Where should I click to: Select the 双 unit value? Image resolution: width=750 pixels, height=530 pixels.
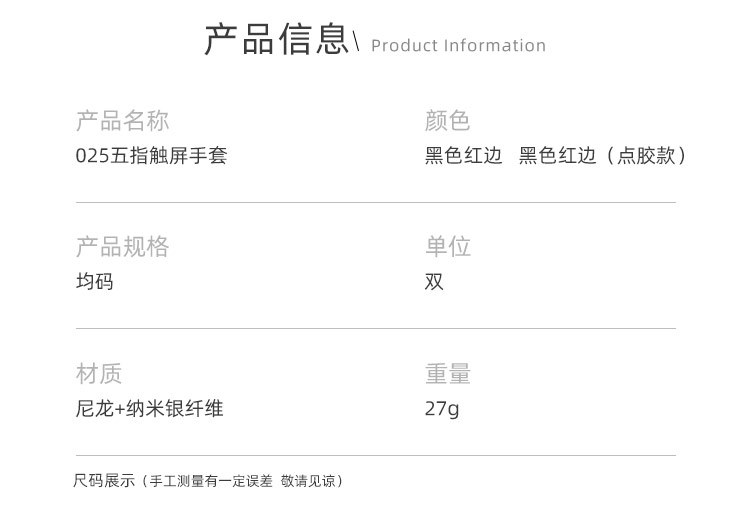(434, 282)
